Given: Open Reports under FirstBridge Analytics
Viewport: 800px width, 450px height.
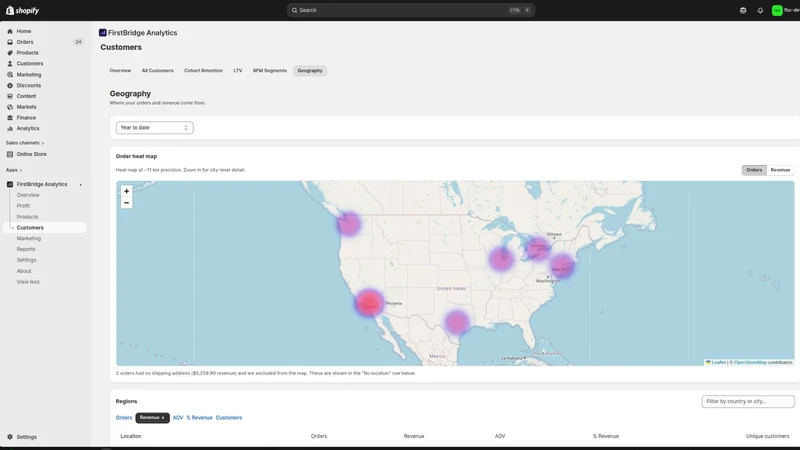Looking at the screenshot, I should point(26,249).
